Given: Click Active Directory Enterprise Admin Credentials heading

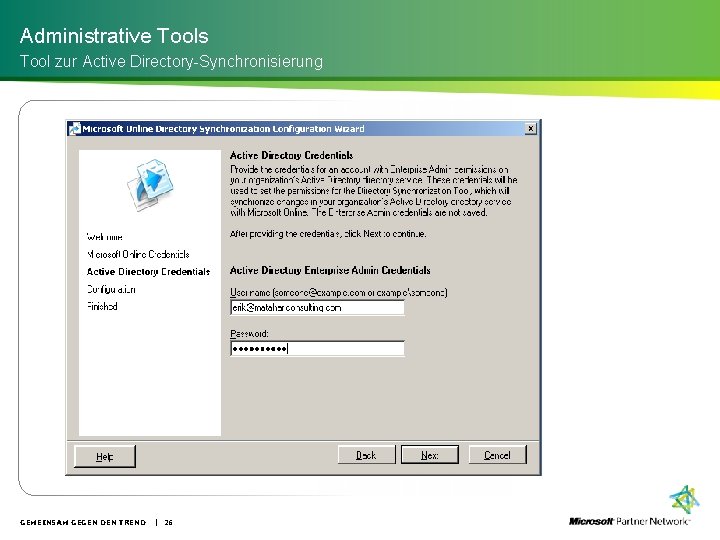Looking at the screenshot, I should pos(330,270).
